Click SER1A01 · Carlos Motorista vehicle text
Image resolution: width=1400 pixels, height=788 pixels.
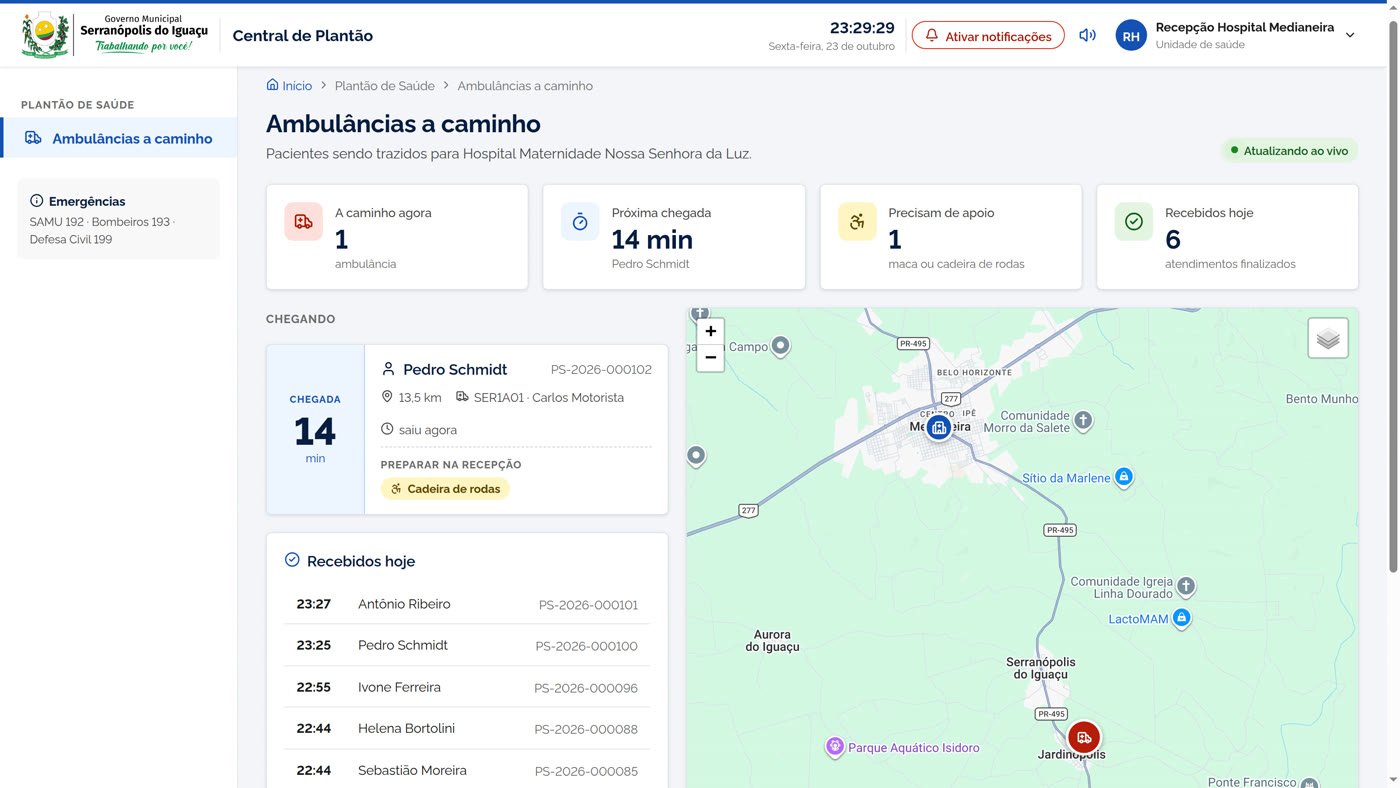pos(549,398)
